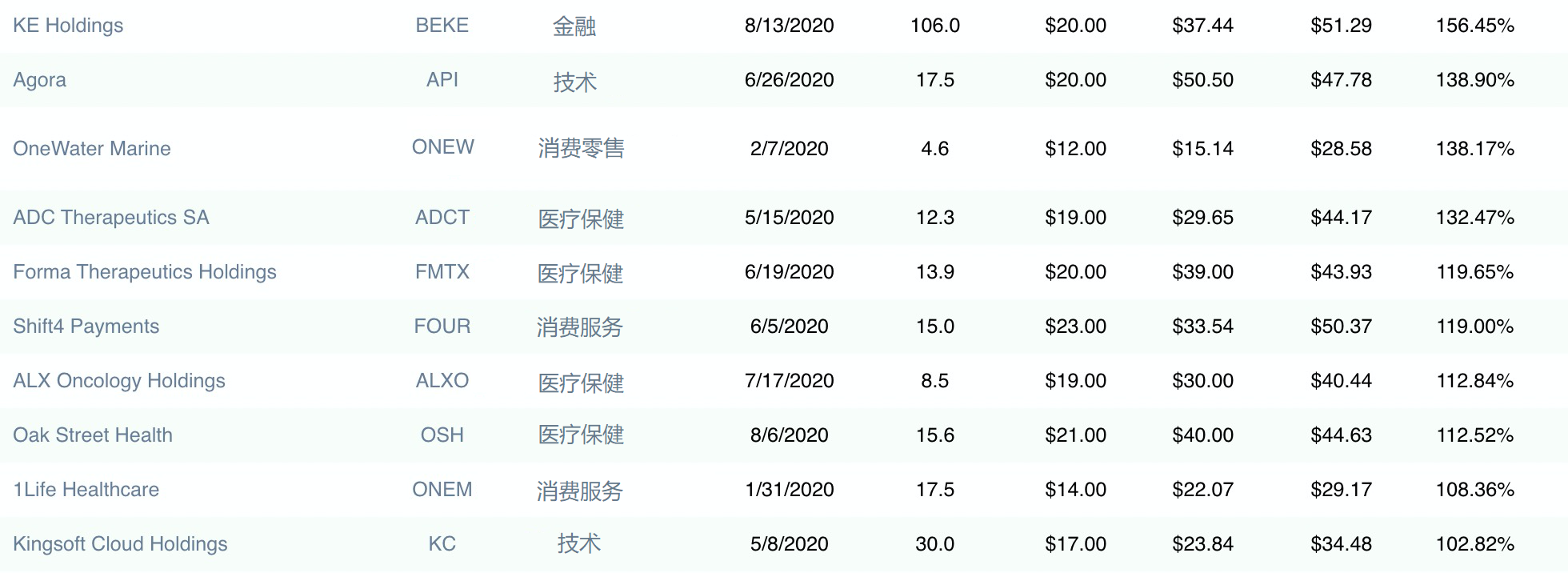Click 消费服务 sector in Shift4 Payments row
1568x573 pixels.
(x=580, y=327)
